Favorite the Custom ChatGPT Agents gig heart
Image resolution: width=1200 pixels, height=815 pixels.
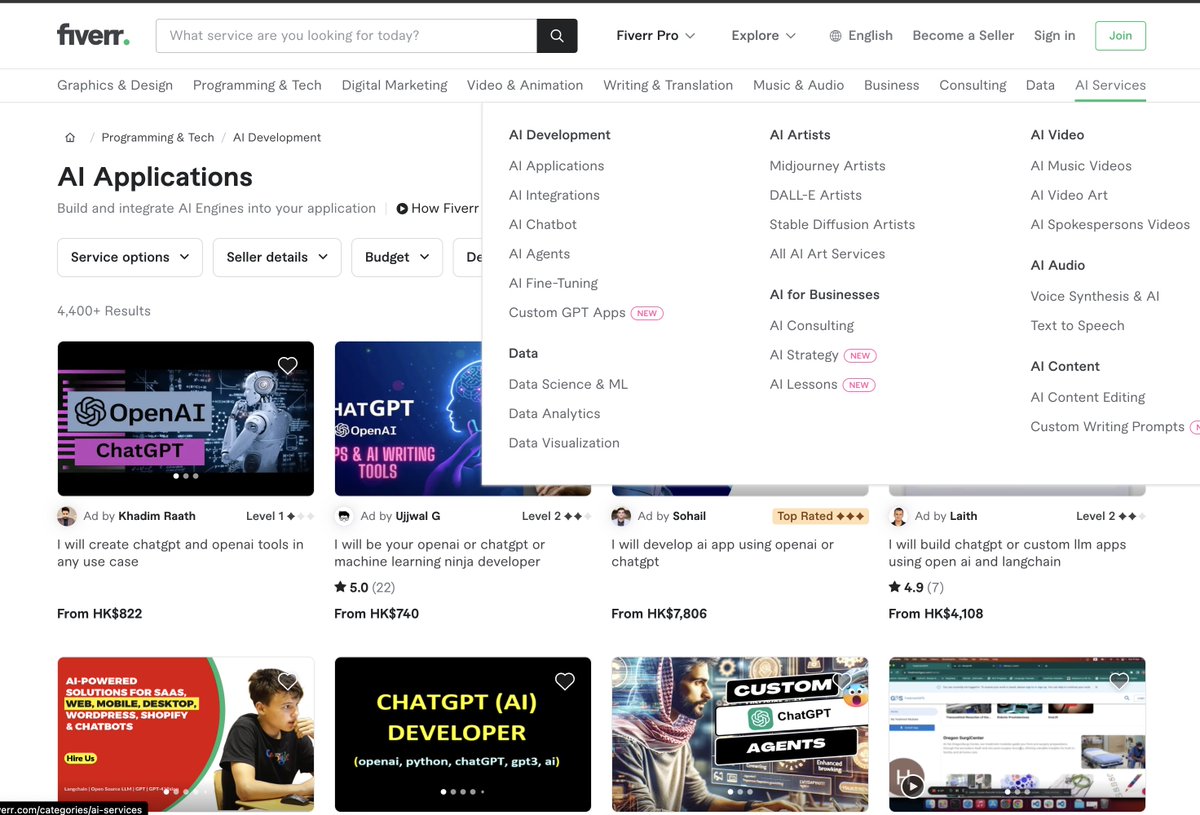(842, 682)
